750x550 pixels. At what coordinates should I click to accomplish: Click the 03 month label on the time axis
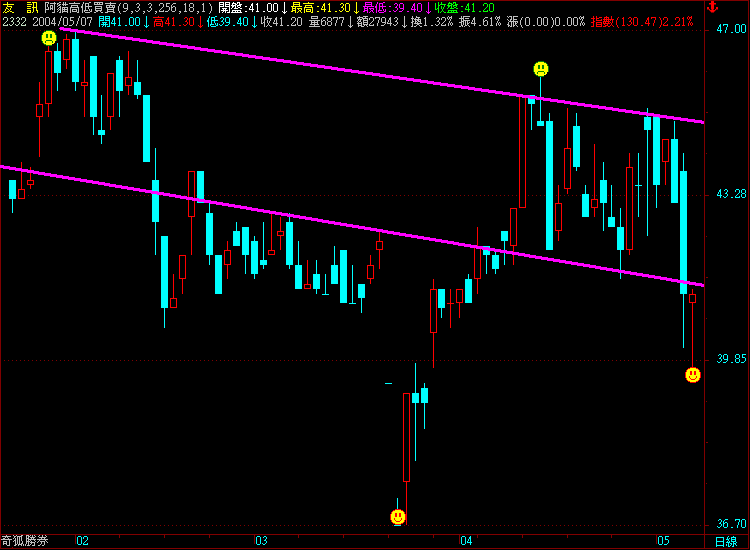pyautogui.click(x=261, y=541)
